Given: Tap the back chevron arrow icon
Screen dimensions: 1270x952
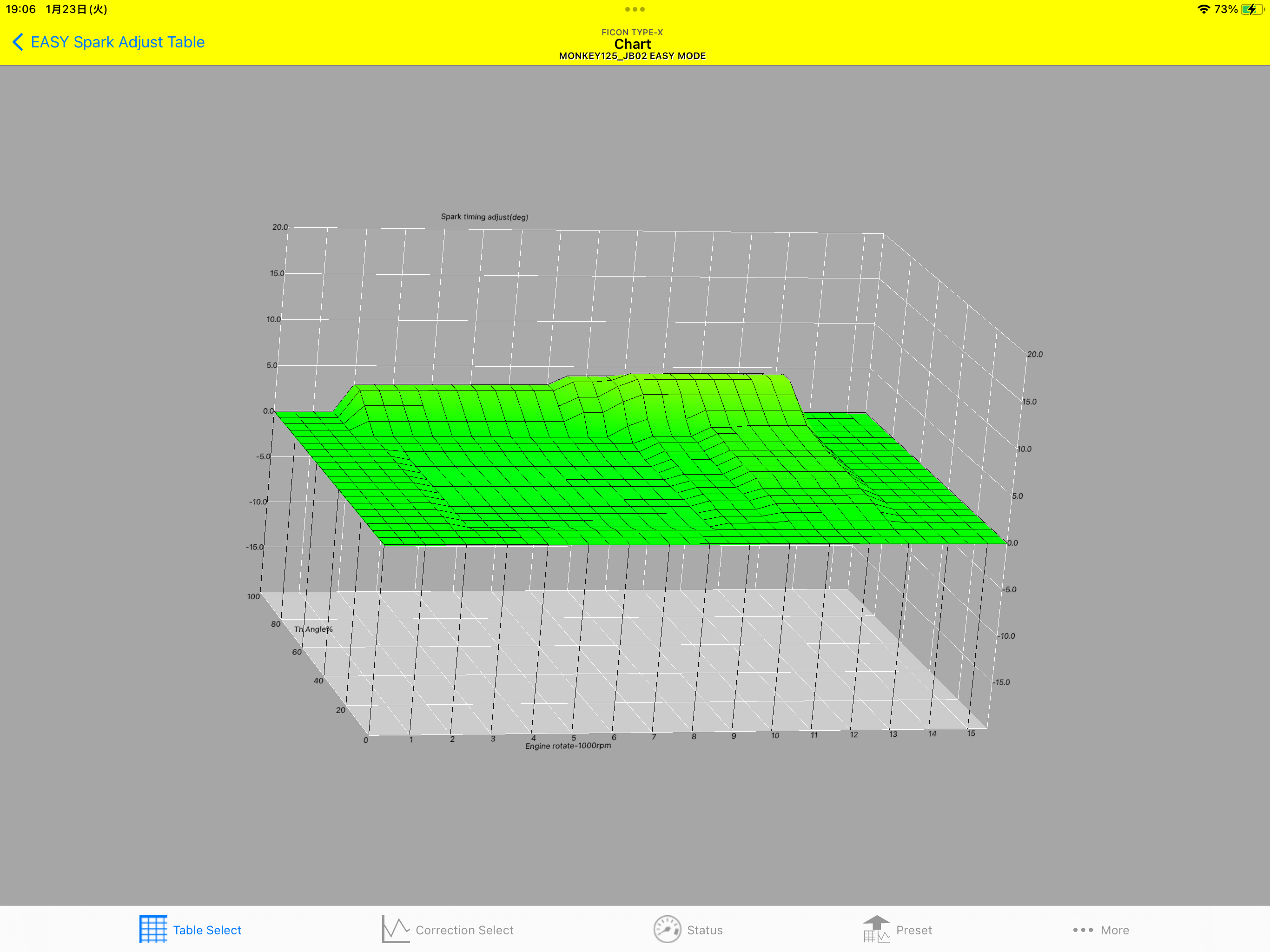Looking at the screenshot, I should click(17, 42).
